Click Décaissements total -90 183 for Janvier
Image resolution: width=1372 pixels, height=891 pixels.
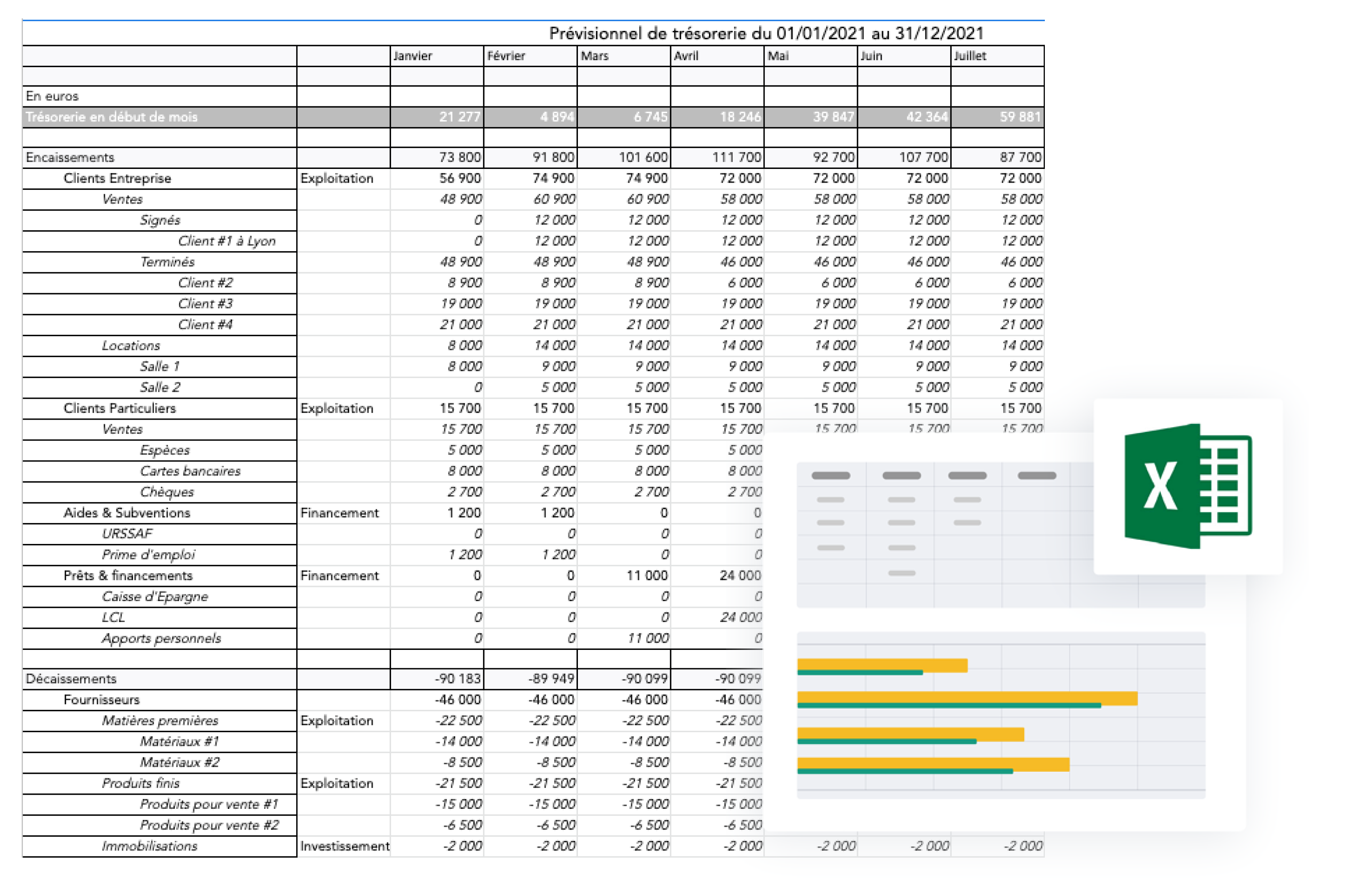[x=437, y=679]
